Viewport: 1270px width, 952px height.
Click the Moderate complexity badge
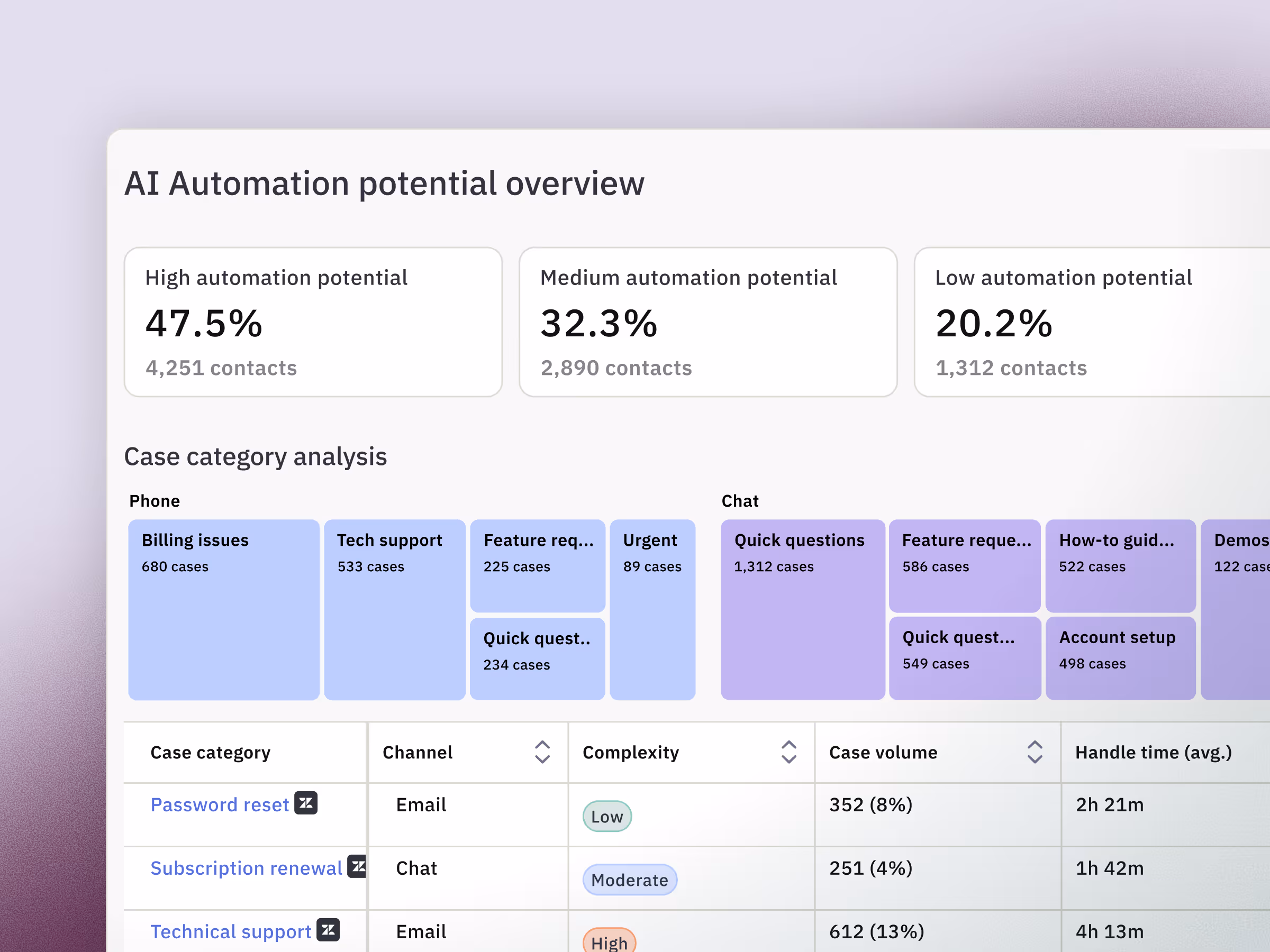(x=629, y=879)
